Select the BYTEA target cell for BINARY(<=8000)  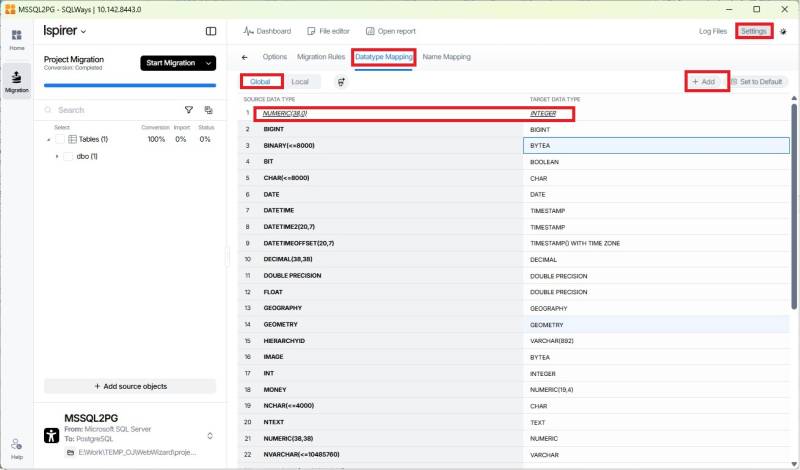coord(656,145)
